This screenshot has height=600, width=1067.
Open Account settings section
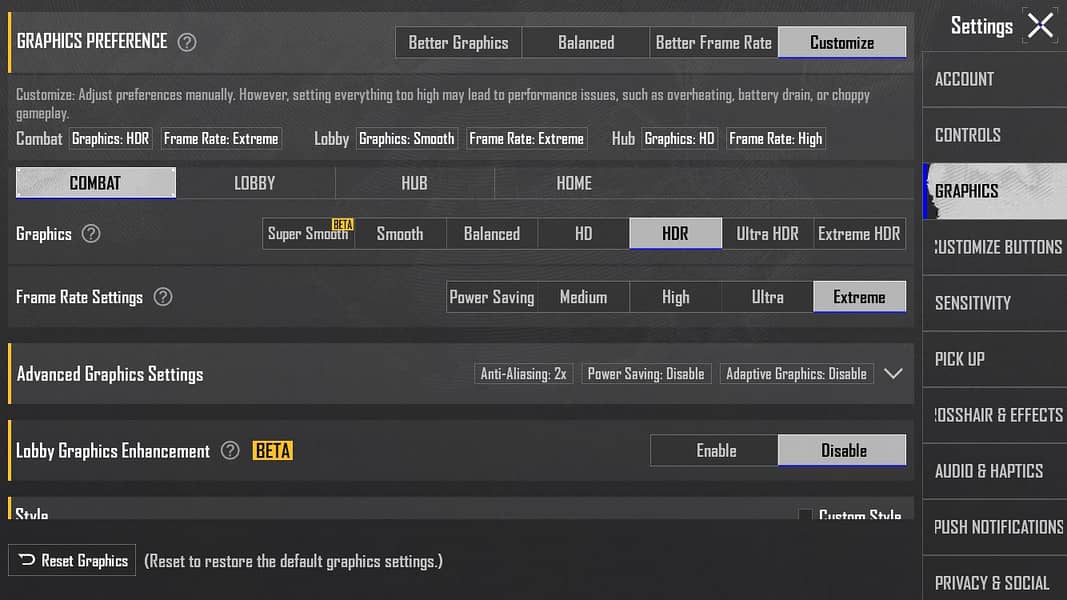tap(995, 79)
